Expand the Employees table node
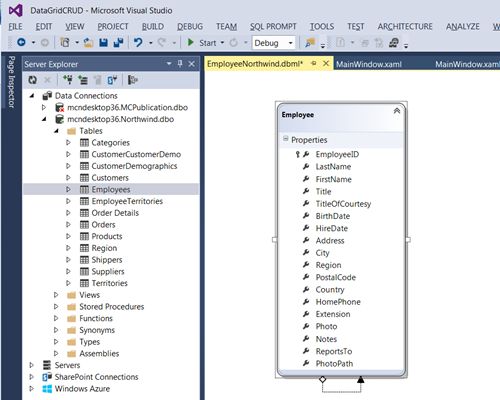Screen dimensions: 500x400 click(x=68, y=189)
